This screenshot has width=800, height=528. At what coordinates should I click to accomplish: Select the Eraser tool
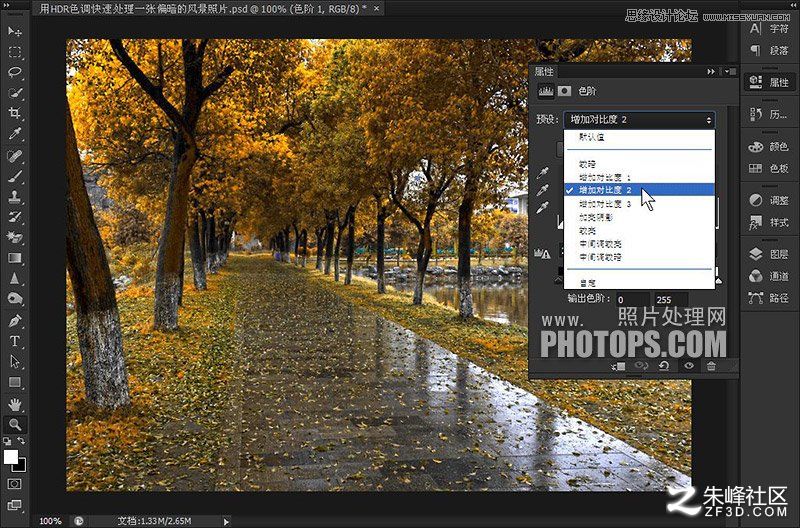[x=14, y=237]
